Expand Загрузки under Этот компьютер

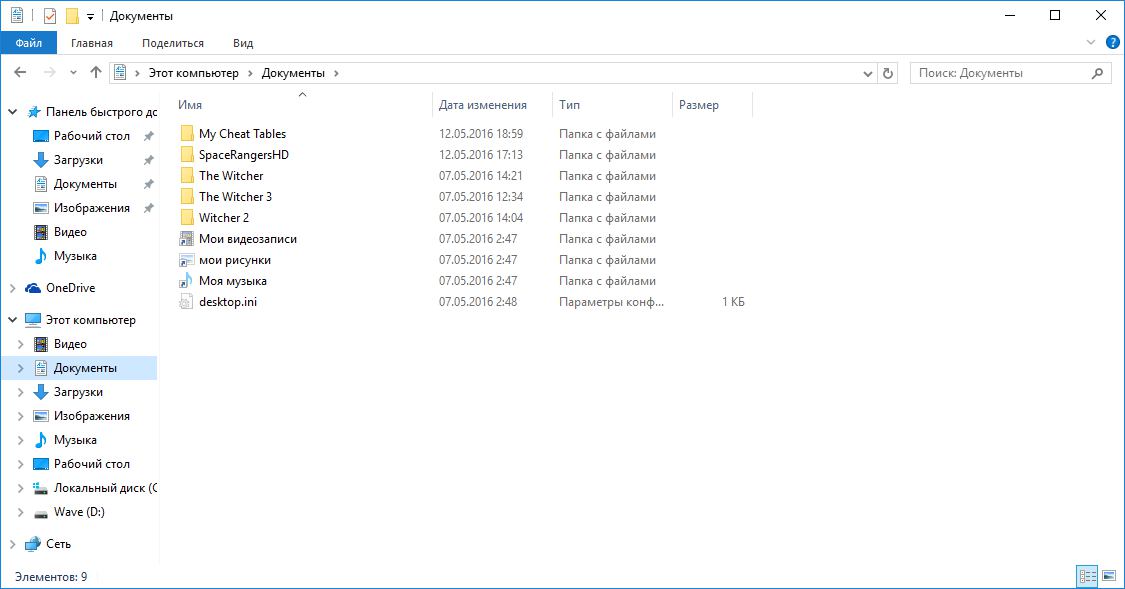coord(20,392)
